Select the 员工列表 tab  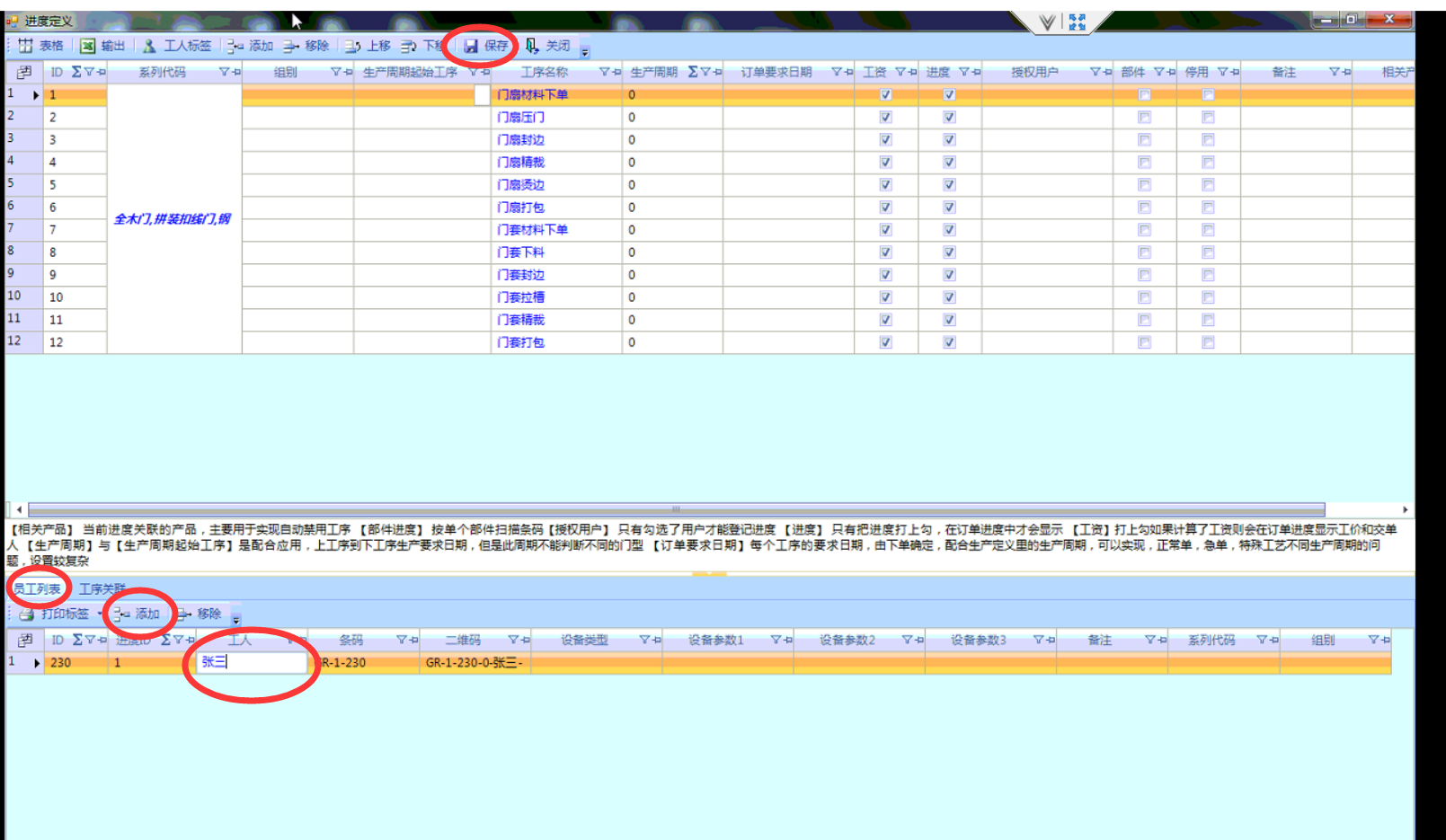click(37, 589)
